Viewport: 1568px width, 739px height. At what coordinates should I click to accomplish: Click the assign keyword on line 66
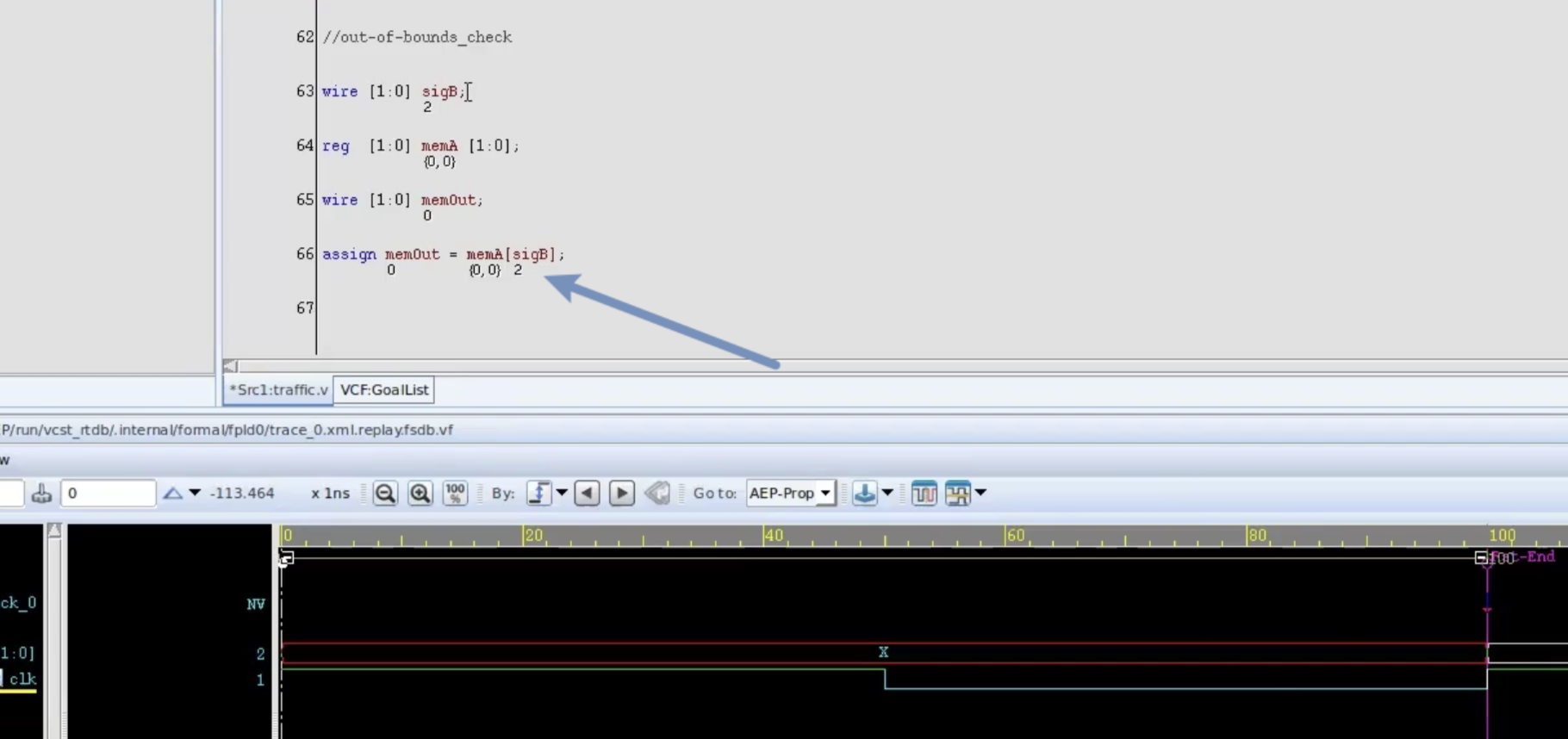coord(349,254)
